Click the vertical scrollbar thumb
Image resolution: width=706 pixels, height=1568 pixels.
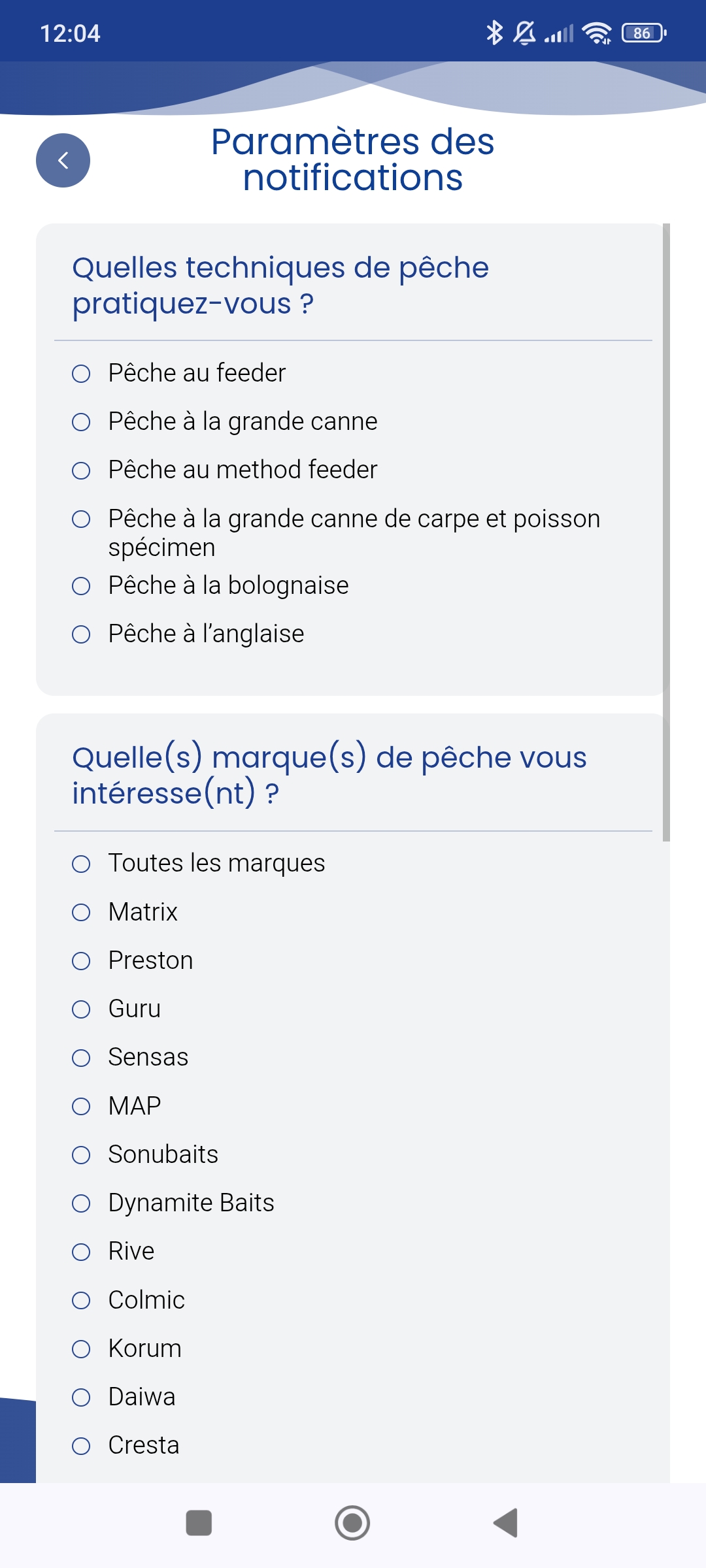[x=666, y=532]
